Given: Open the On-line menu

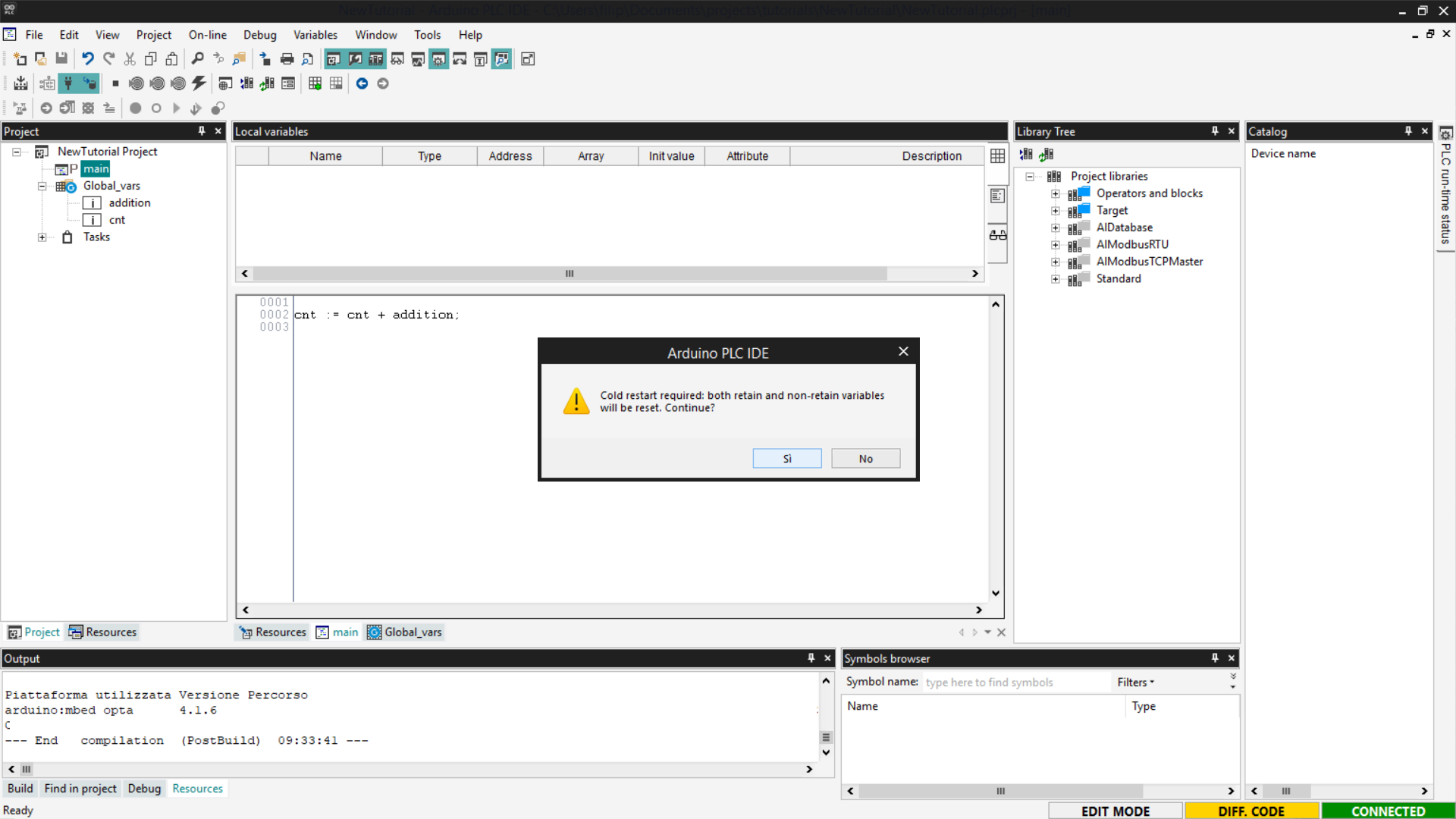Looking at the screenshot, I should click(207, 35).
